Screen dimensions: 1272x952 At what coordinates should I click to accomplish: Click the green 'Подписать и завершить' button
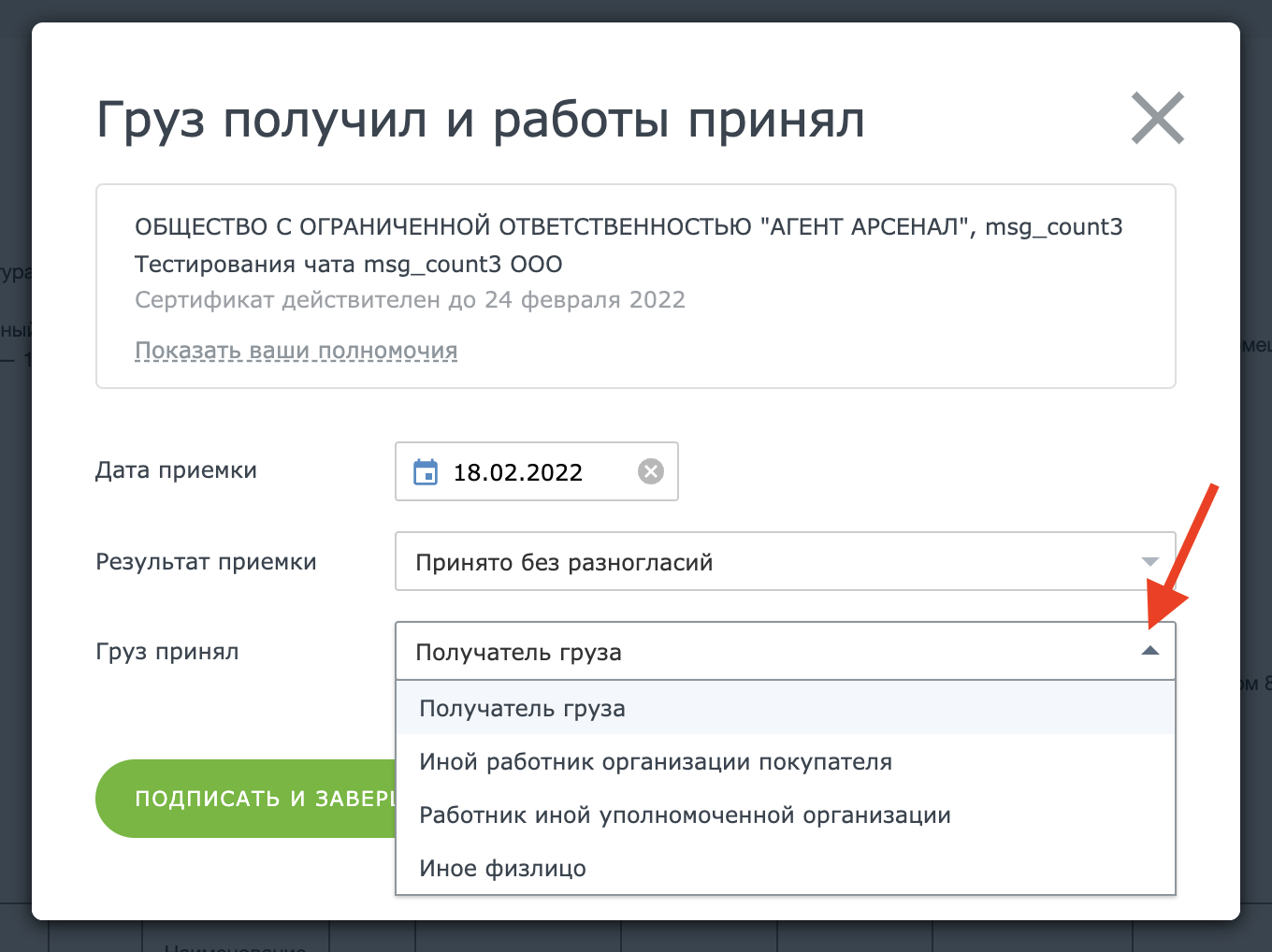pyautogui.click(x=246, y=799)
